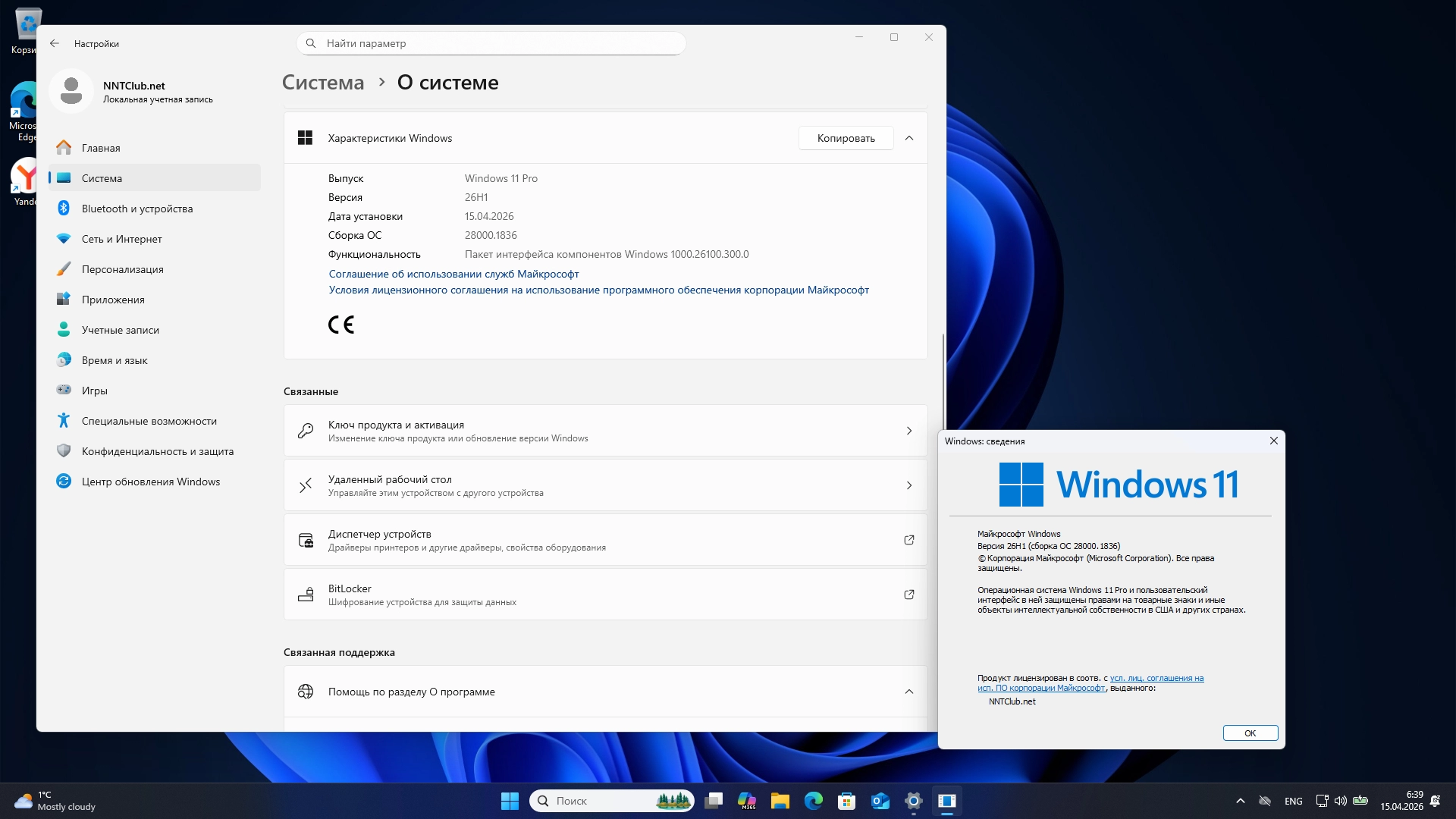This screenshot has width=1456, height=819.
Task: Click the Копировать button
Action: tap(846, 138)
